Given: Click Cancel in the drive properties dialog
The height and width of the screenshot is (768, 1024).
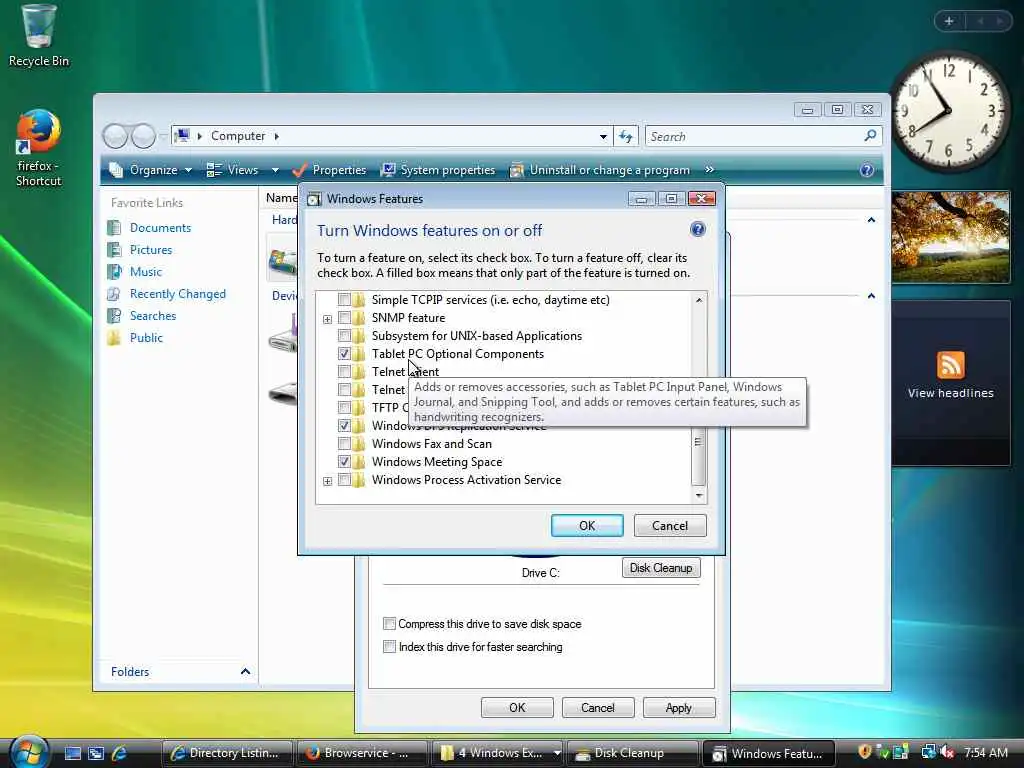Looking at the screenshot, I should (598, 707).
